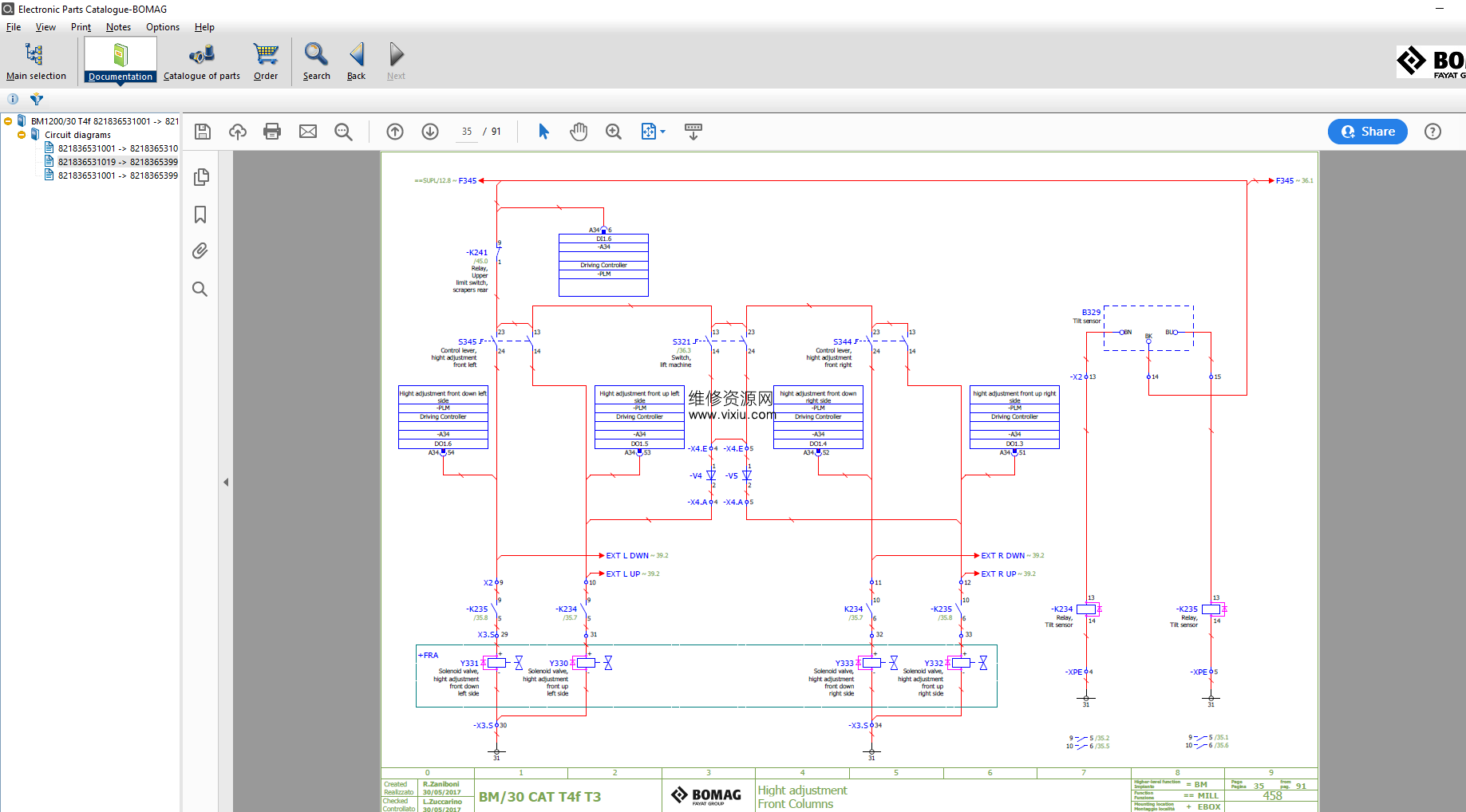Collapse the Circuit diagrams tree node
Viewport: 1466px width, 812px height.
click(x=22, y=135)
